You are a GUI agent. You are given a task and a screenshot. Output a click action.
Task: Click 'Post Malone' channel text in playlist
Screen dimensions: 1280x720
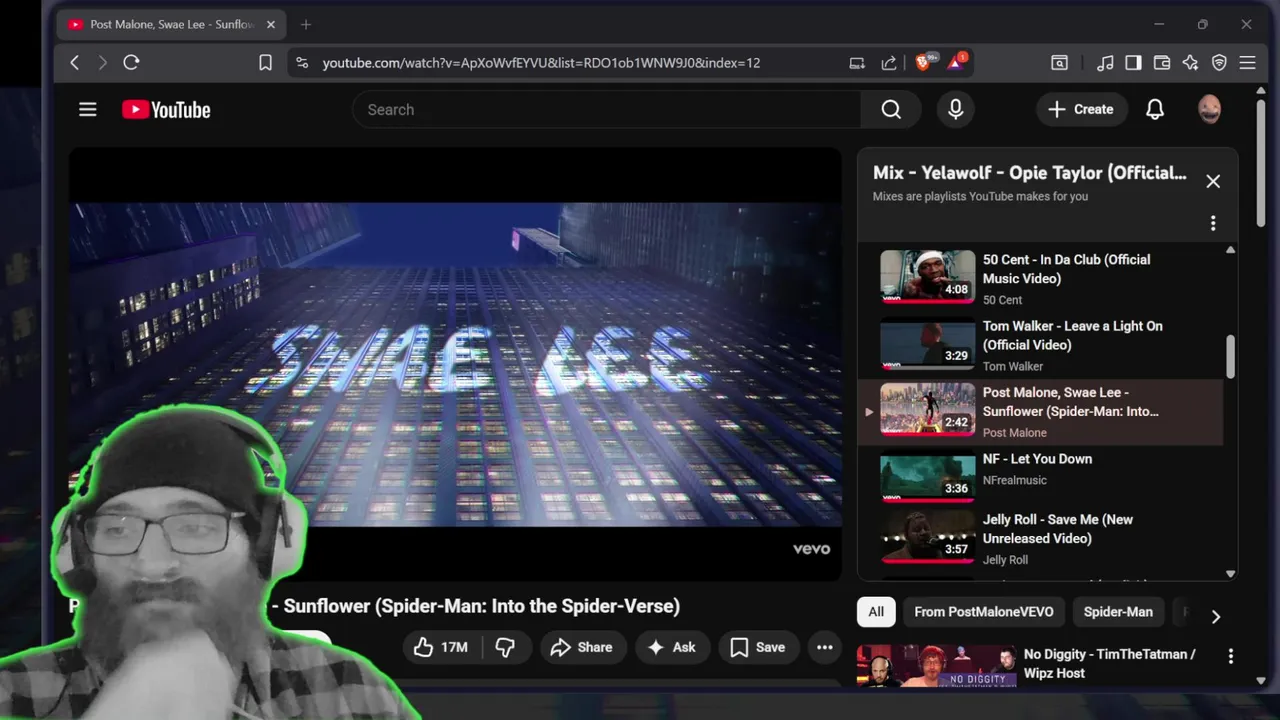pos(1014,433)
